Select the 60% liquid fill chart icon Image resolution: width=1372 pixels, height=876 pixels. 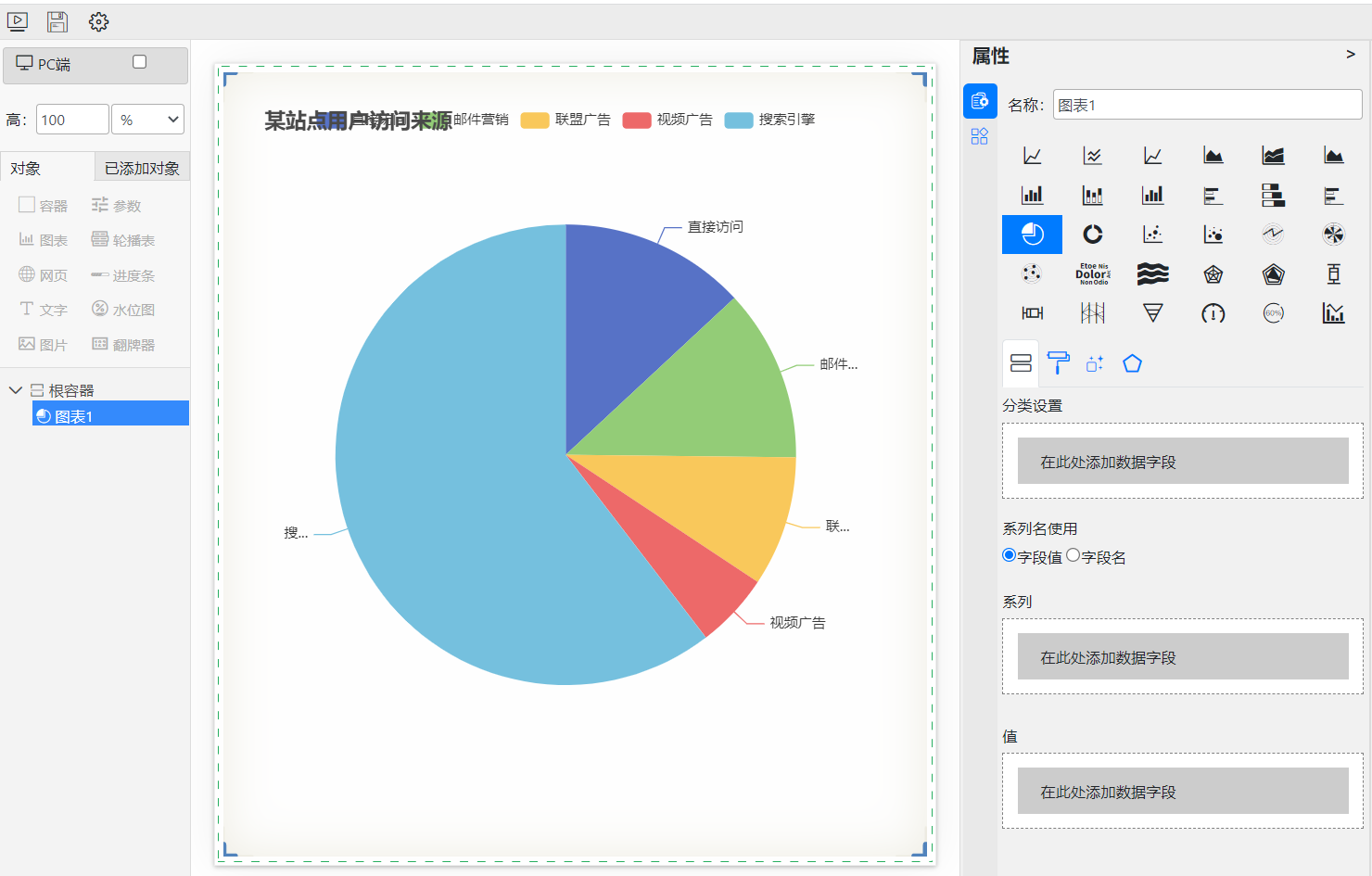(1274, 313)
